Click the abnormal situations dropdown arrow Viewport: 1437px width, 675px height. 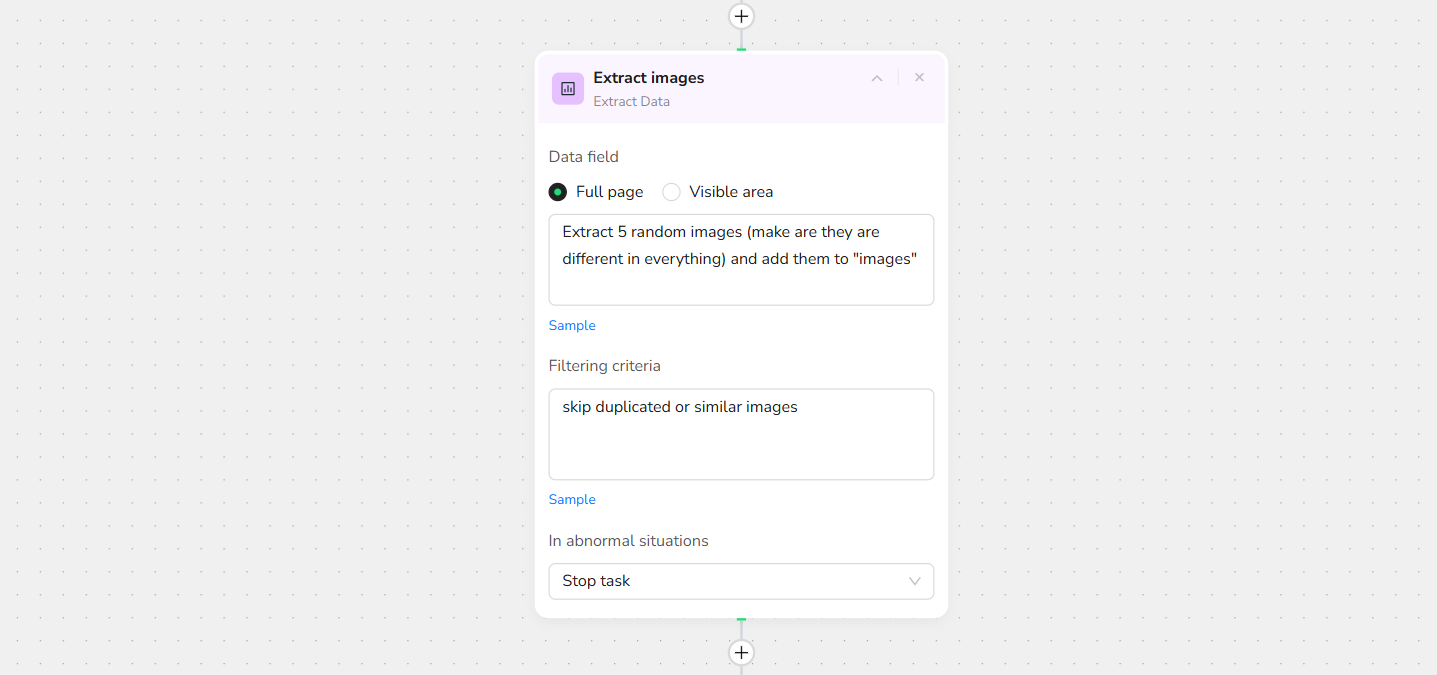[x=914, y=581]
